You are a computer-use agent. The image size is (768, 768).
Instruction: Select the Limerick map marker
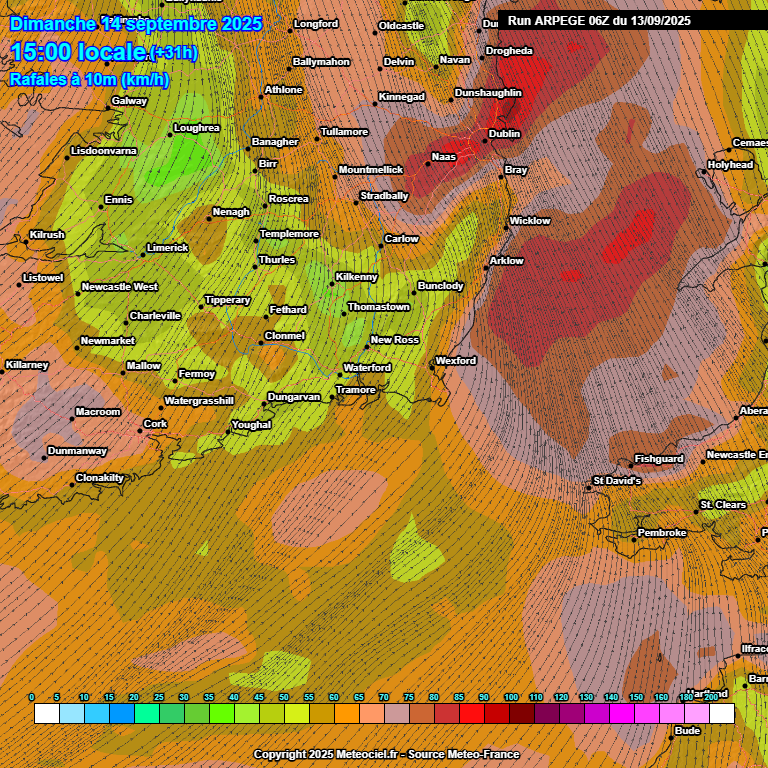click(x=143, y=254)
